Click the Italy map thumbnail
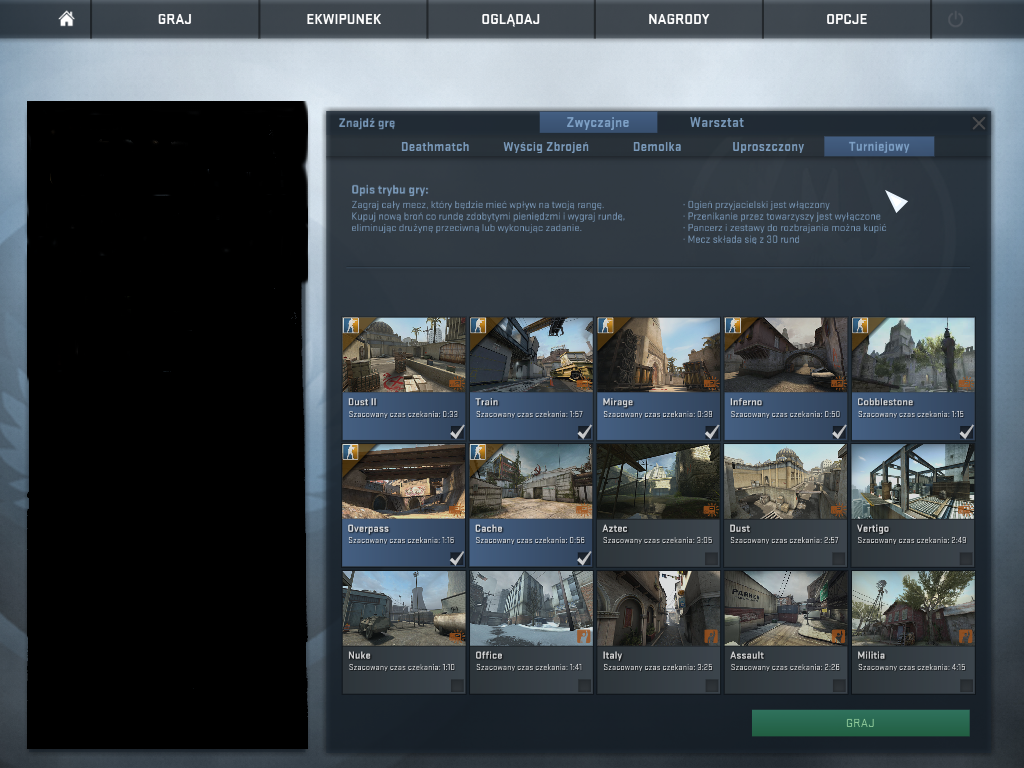 (x=658, y=608)
